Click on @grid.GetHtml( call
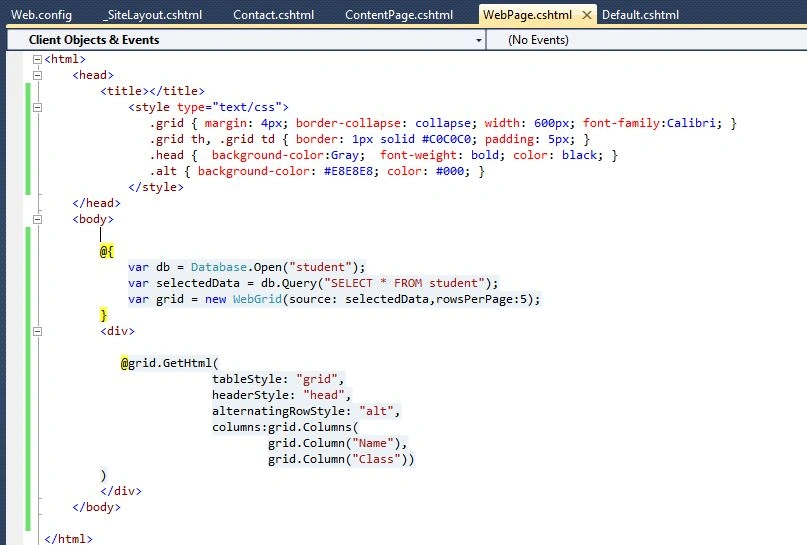This screenshot has width=807, height=545. coord(170,363)
